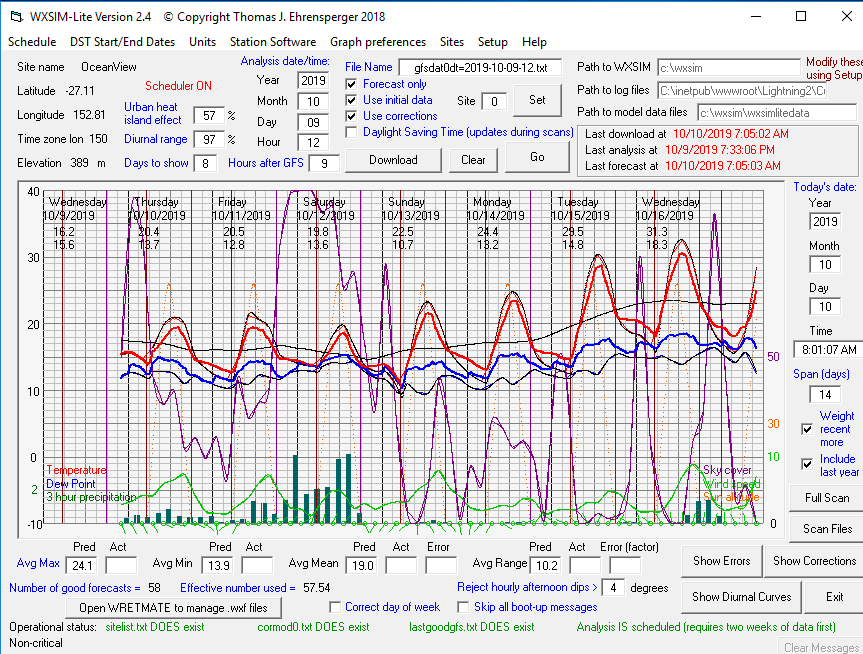The height and width of the screenshot is (654, 863).
Task: Start a Full Scan
Action: tap(827, 498)
